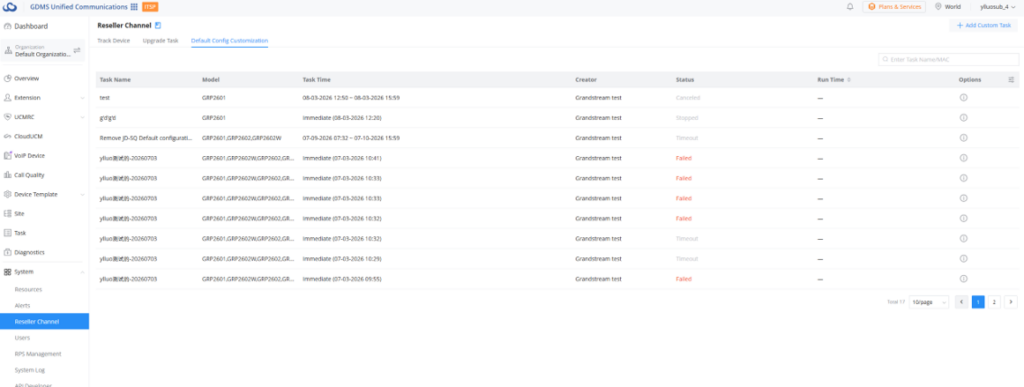Viewport: 1024px width, 387px height.
Task: Go to the next page arrow
Action: coord(1011,302)
